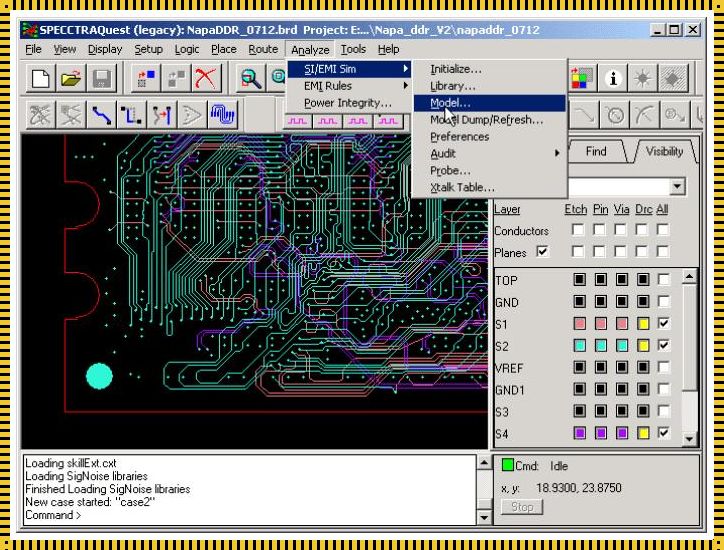The width and height of the screenshot is (724, 550).
Task: Click the yellow S1 Drc color swatch
Action: click(643, 323)
